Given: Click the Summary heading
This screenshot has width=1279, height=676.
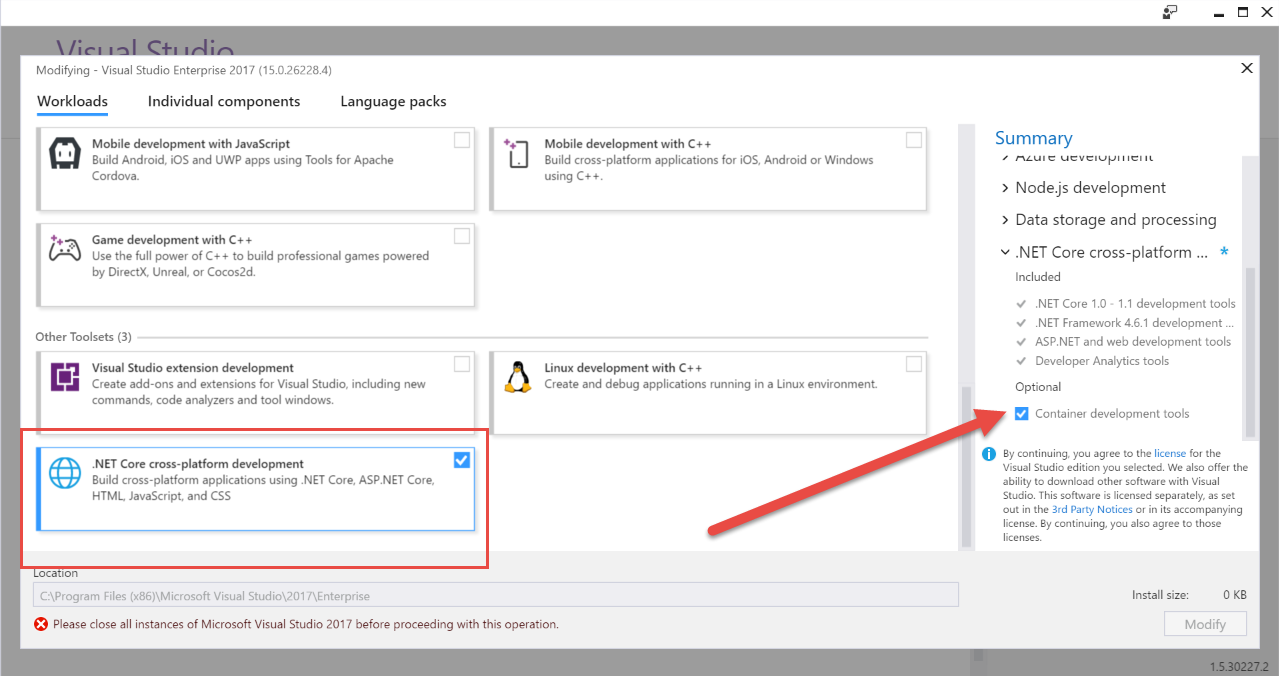Looking at the screenshot, I should click(1033, 139).
